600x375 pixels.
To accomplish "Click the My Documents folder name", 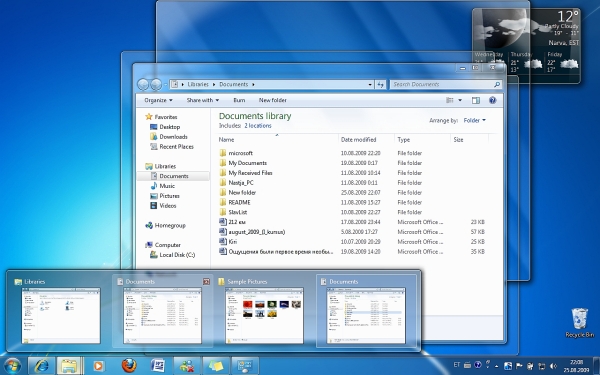I will click(x=248, y=163).
